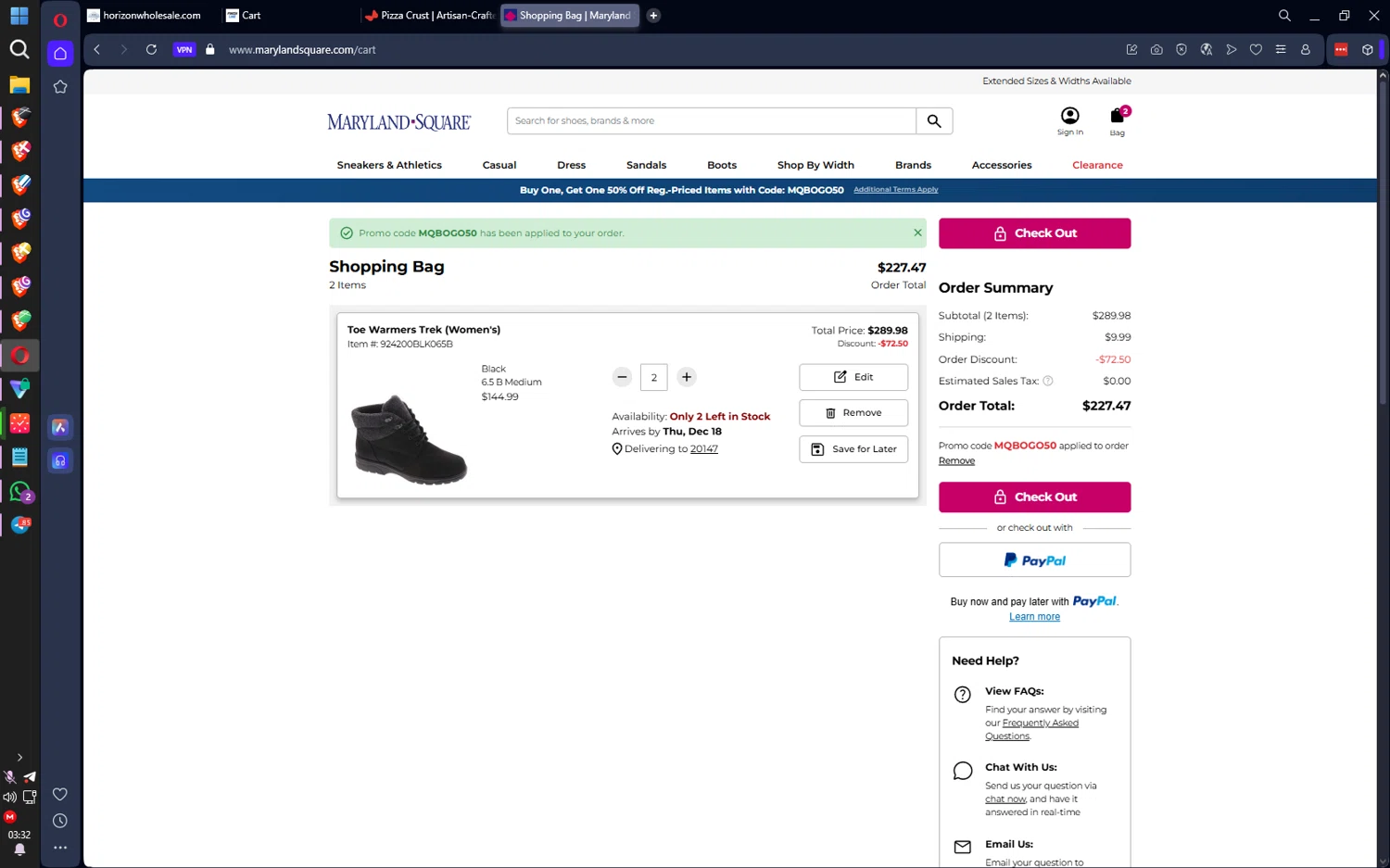The height and width of the screenshot is (868, 1390).
Task: Open the extensions cube icon
Action: click(x=1367, y=50)
